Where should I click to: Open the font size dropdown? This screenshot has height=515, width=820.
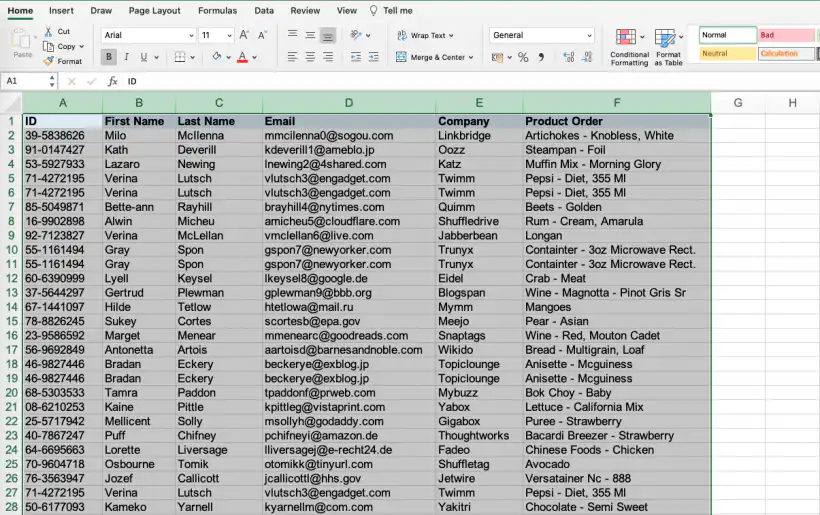(229, 36)
